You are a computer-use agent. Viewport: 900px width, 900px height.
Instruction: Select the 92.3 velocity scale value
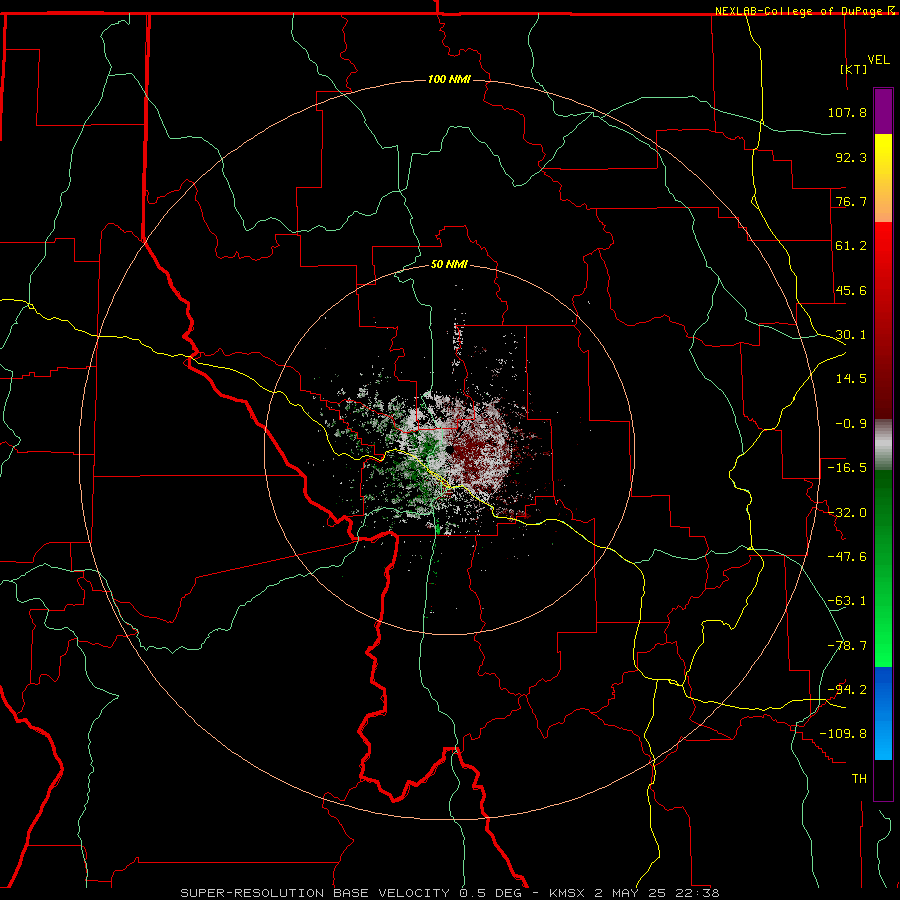(x=851, y=157)
